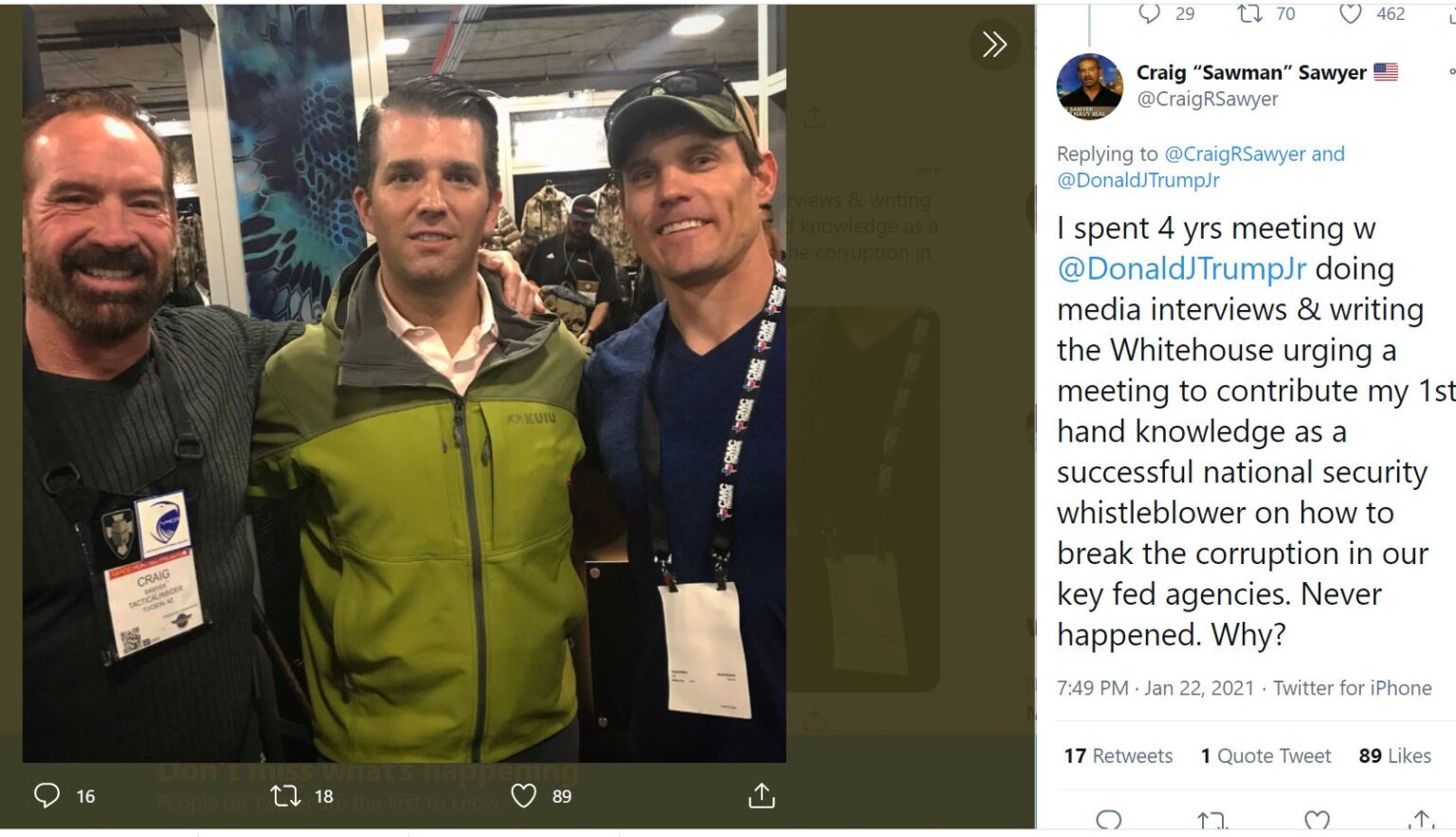Like the photo via the heart showing 89

[x=524, y=795]
